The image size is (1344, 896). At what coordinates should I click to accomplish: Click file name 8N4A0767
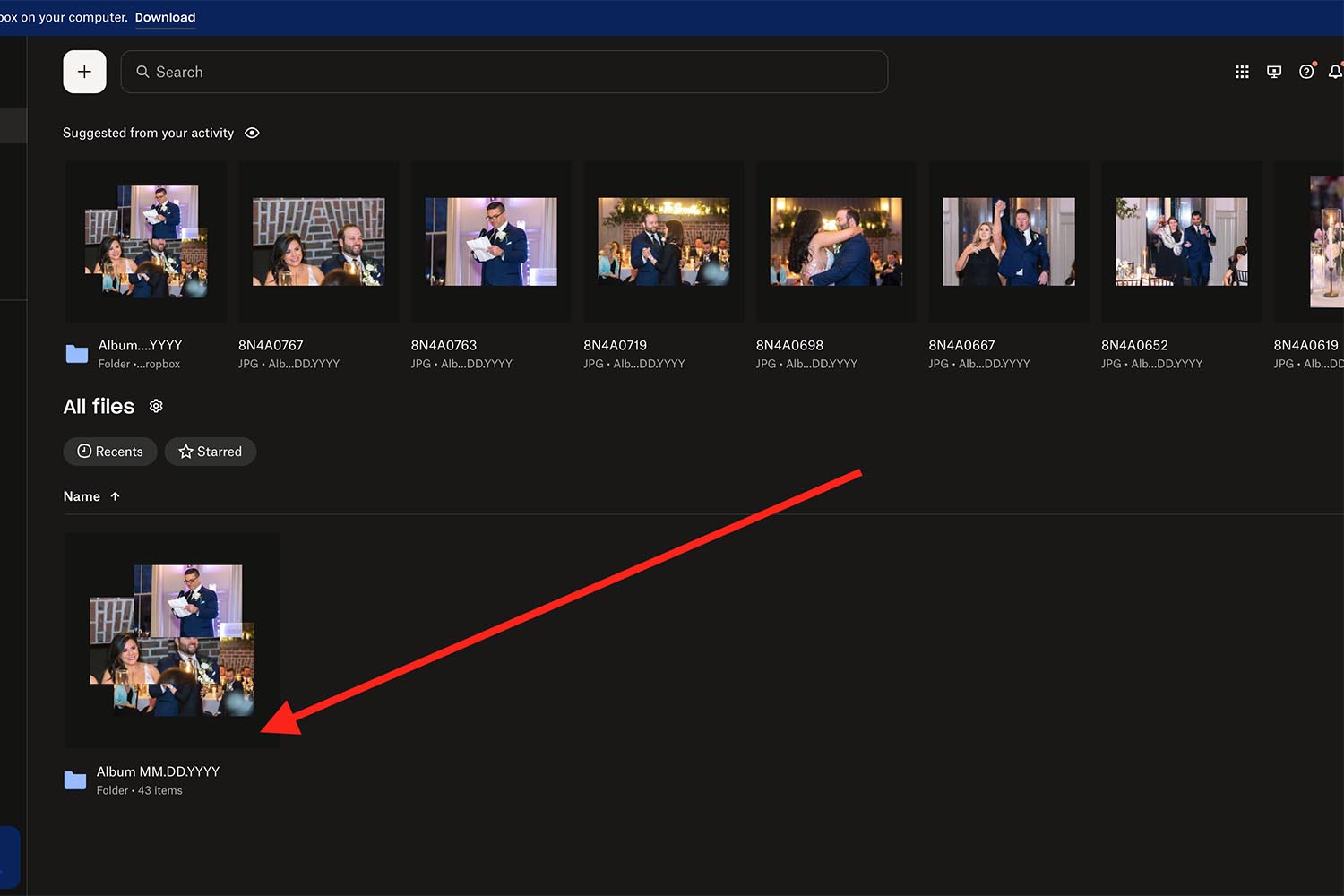pyautogui.click(x=271, y=345)
